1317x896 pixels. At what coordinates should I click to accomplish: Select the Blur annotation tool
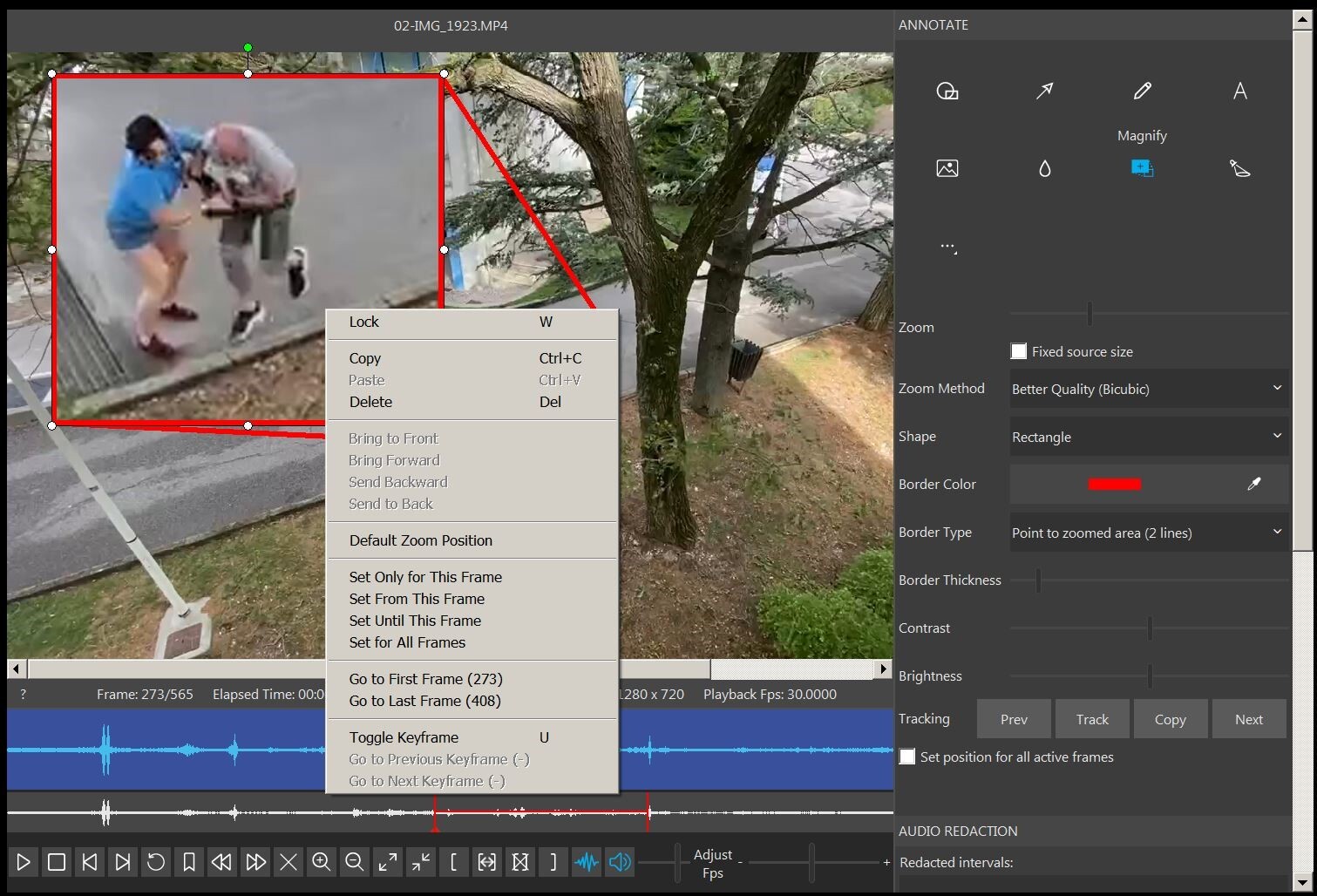[x=1045, y=168]
